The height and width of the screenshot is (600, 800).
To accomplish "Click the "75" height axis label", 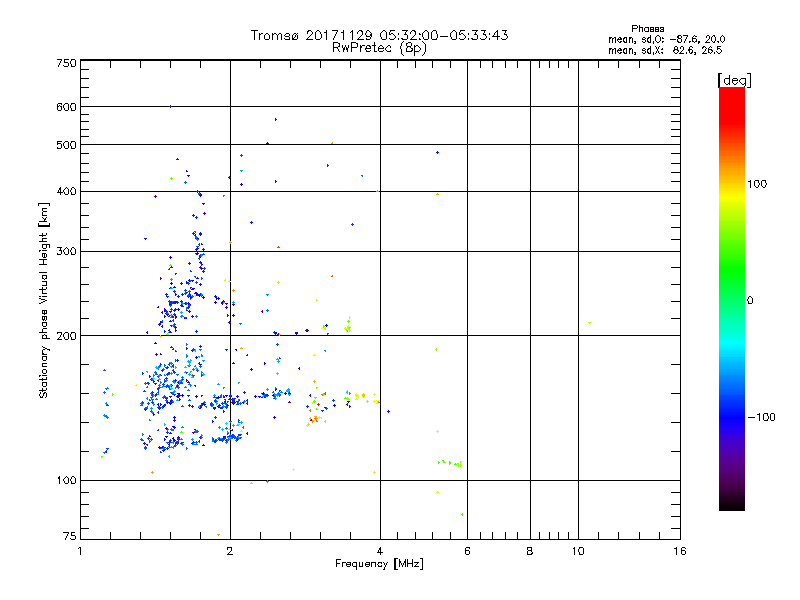I will 70,536.
